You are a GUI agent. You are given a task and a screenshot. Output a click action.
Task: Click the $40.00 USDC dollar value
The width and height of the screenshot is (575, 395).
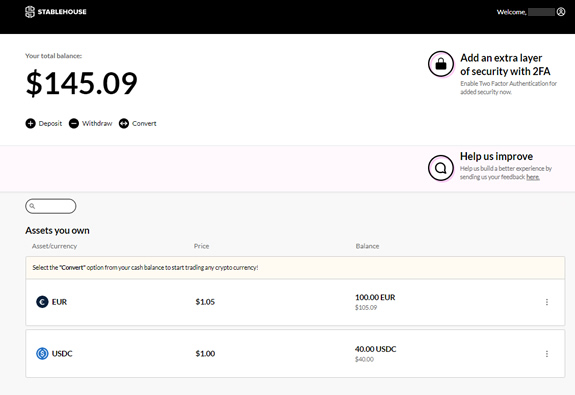click(364, 359)
